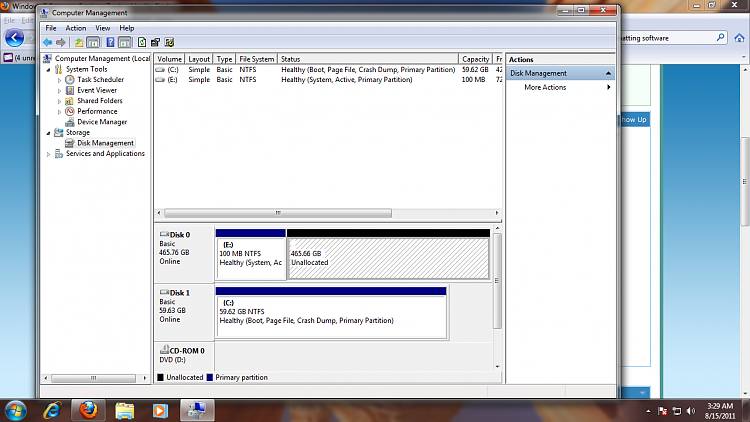Expand the Performance node

(x=60, y=111)
